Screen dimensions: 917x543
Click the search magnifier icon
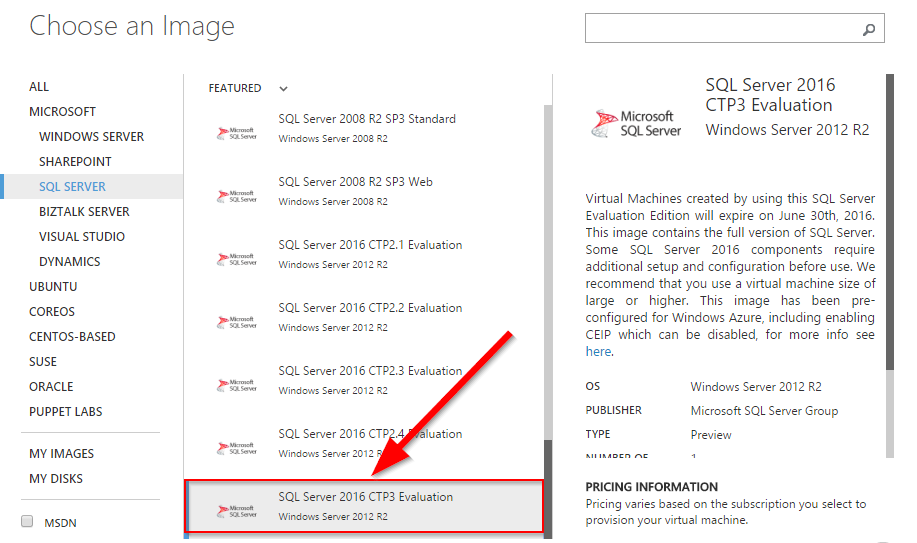tap(869, 29)
